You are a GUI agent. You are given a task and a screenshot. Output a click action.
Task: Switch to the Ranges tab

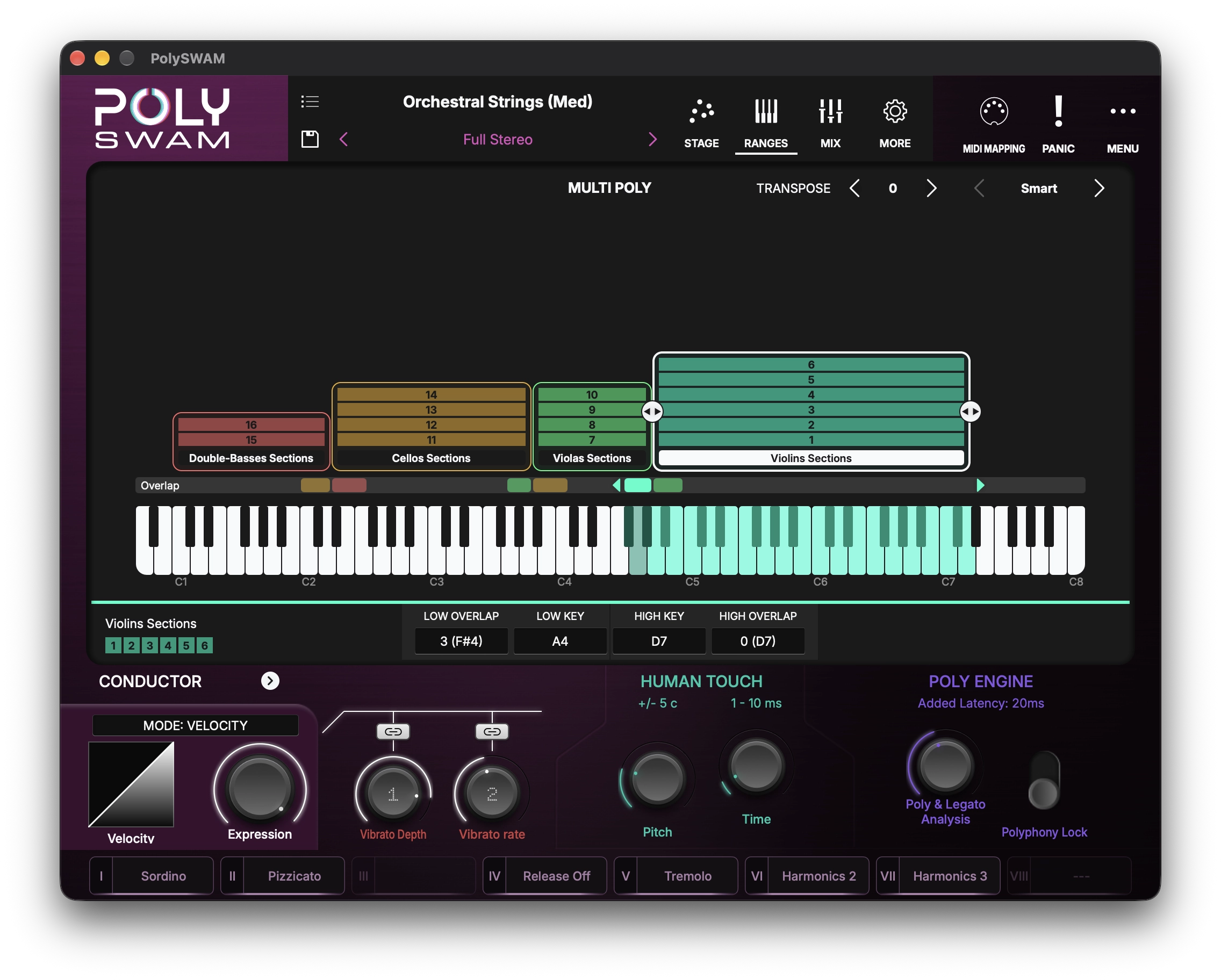pyautogui.click(x=766, y=124)
